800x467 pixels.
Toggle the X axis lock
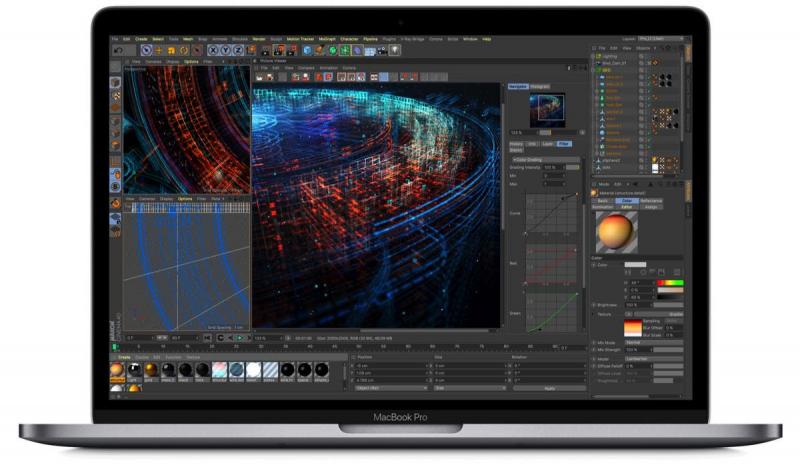click(213, 50)
